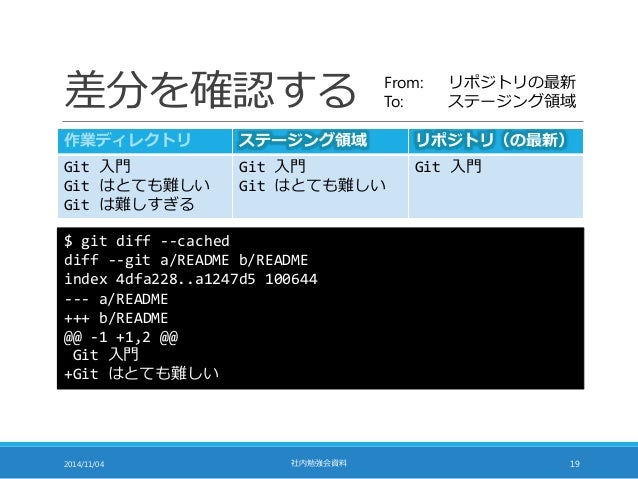The image size is (638, 479).
Task: Click Git はとても難しい in the 作業ディレクトリ column
Action: [x=137, y=186]
